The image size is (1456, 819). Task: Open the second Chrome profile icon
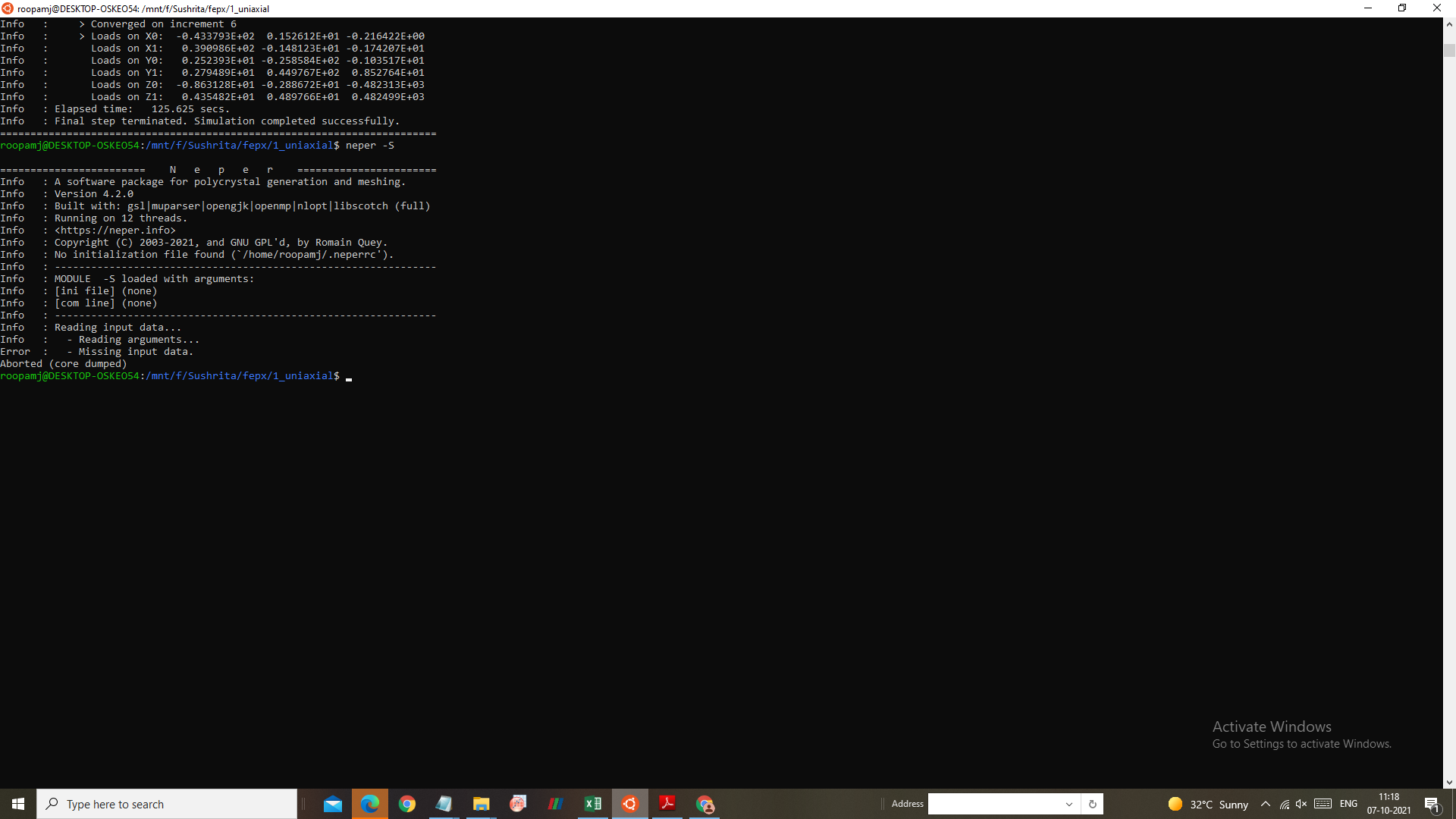[705, 804]
